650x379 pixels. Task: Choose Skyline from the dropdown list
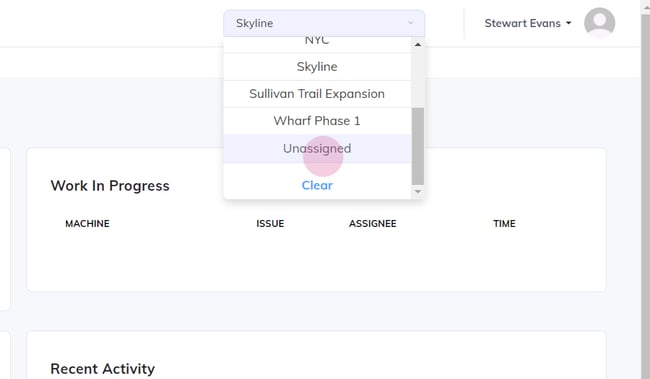(x=317, y=66)
